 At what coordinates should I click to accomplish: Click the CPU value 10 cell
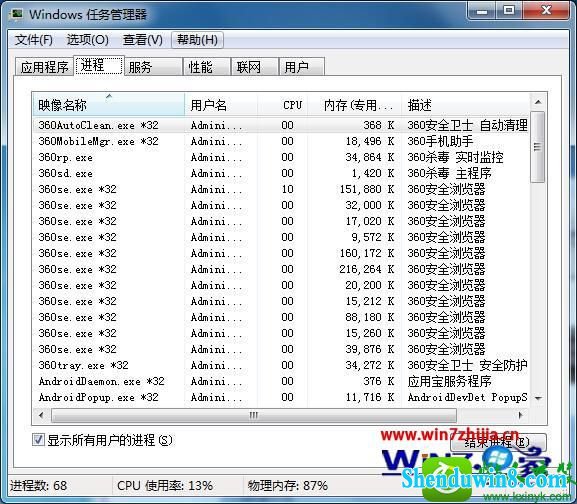pos(287,189)
